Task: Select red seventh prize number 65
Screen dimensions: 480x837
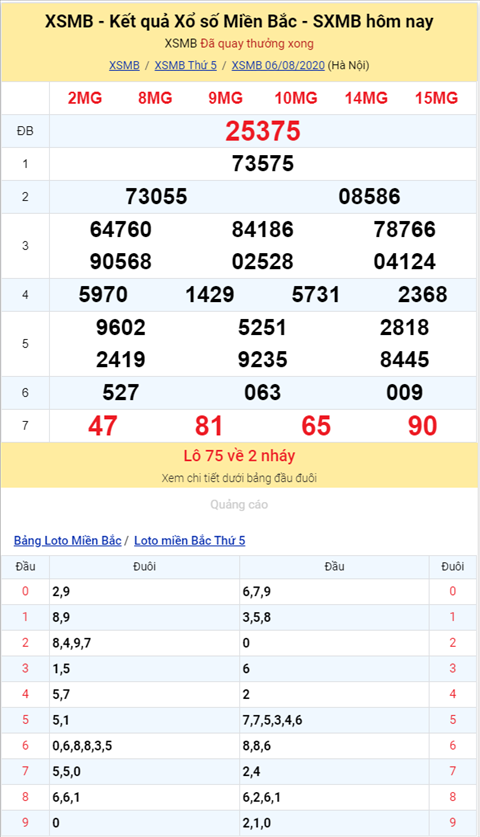Action: coord(316,426)
